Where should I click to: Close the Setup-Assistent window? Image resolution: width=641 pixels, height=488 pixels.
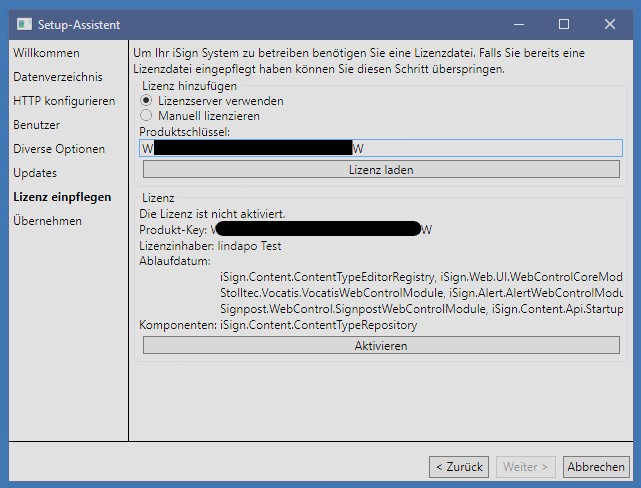pos(610,25)
